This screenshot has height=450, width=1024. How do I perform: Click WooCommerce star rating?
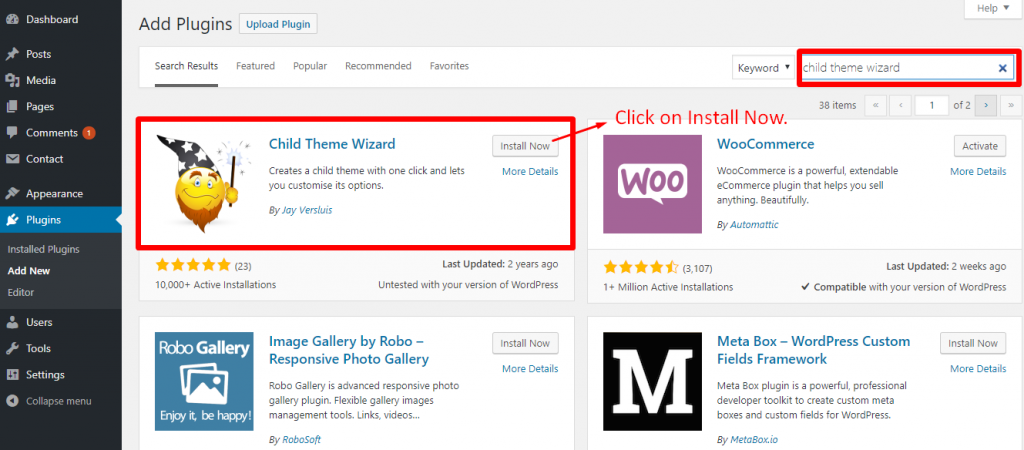[x=641, y=268]
